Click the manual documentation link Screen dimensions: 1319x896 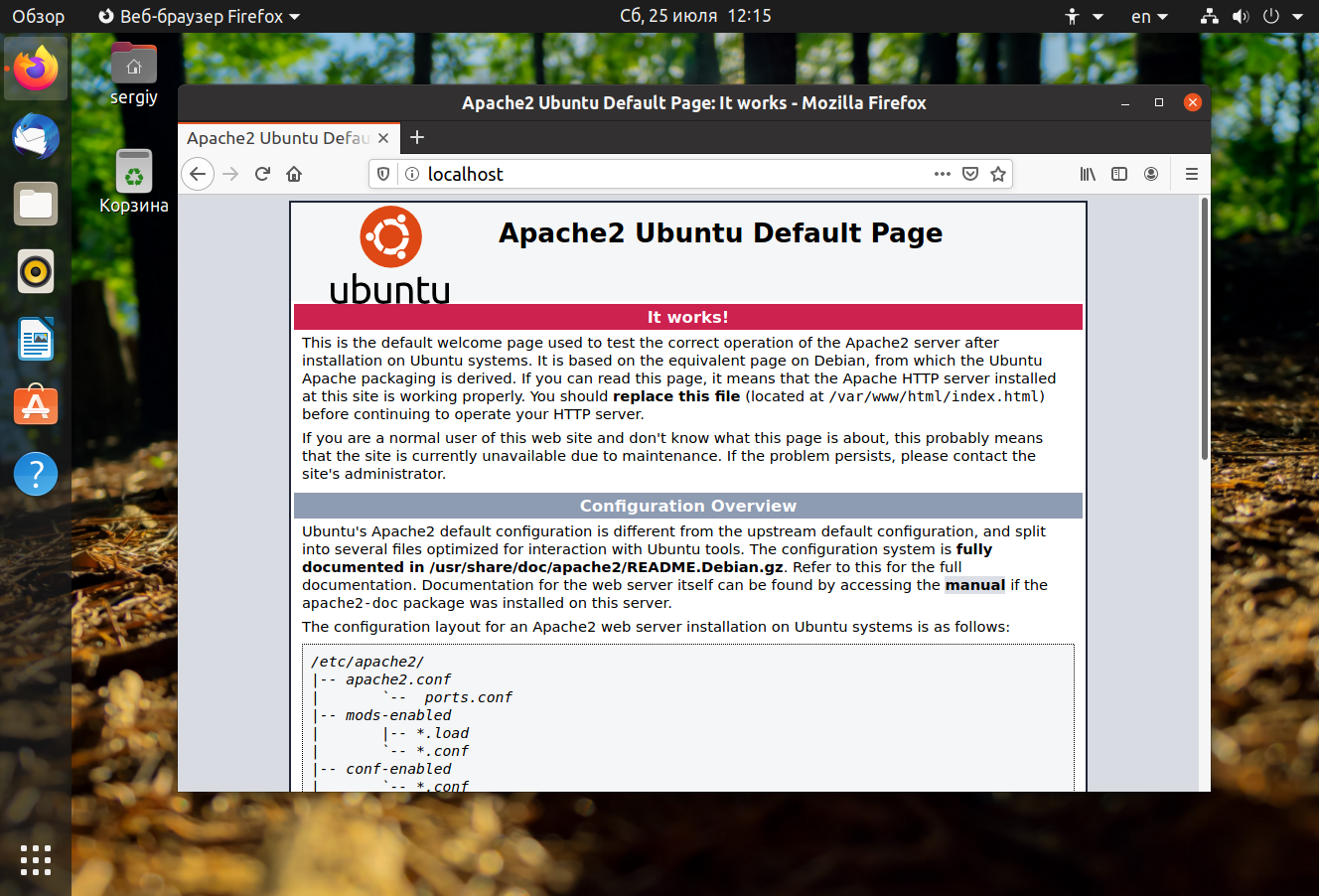click(x=974, y=585)
